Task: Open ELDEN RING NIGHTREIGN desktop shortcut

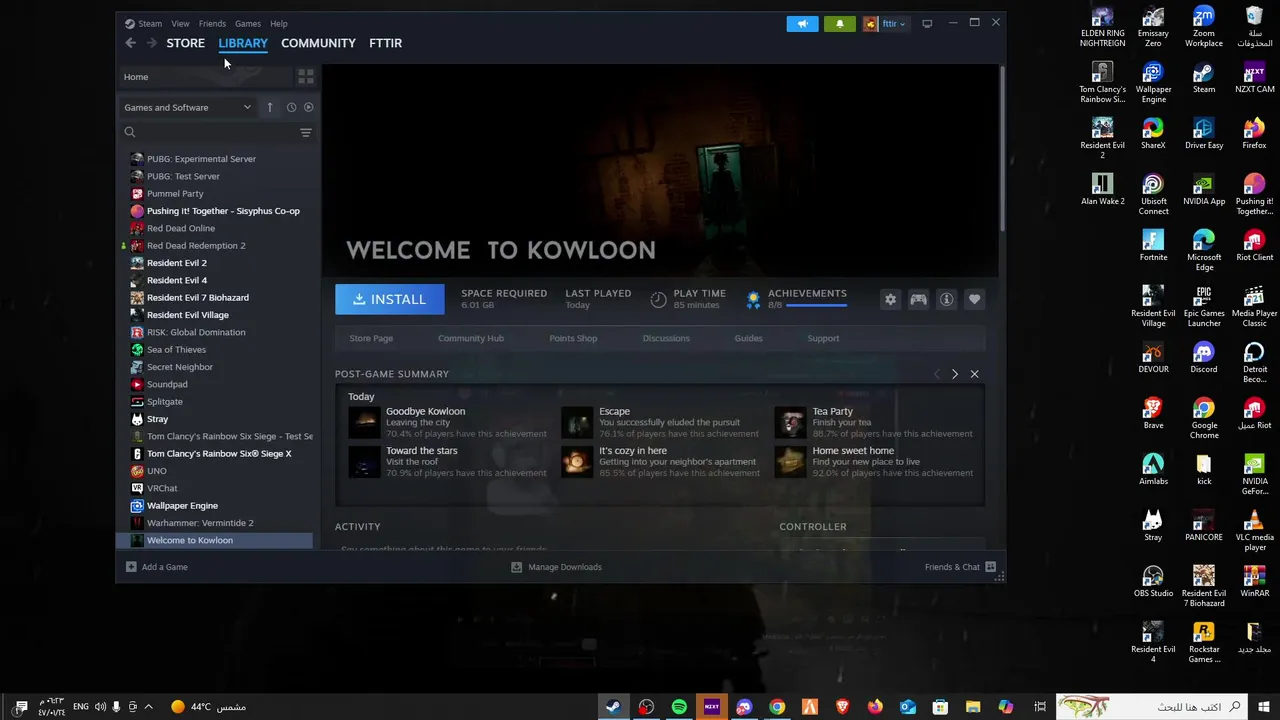Action: (x=1102, y=27)
